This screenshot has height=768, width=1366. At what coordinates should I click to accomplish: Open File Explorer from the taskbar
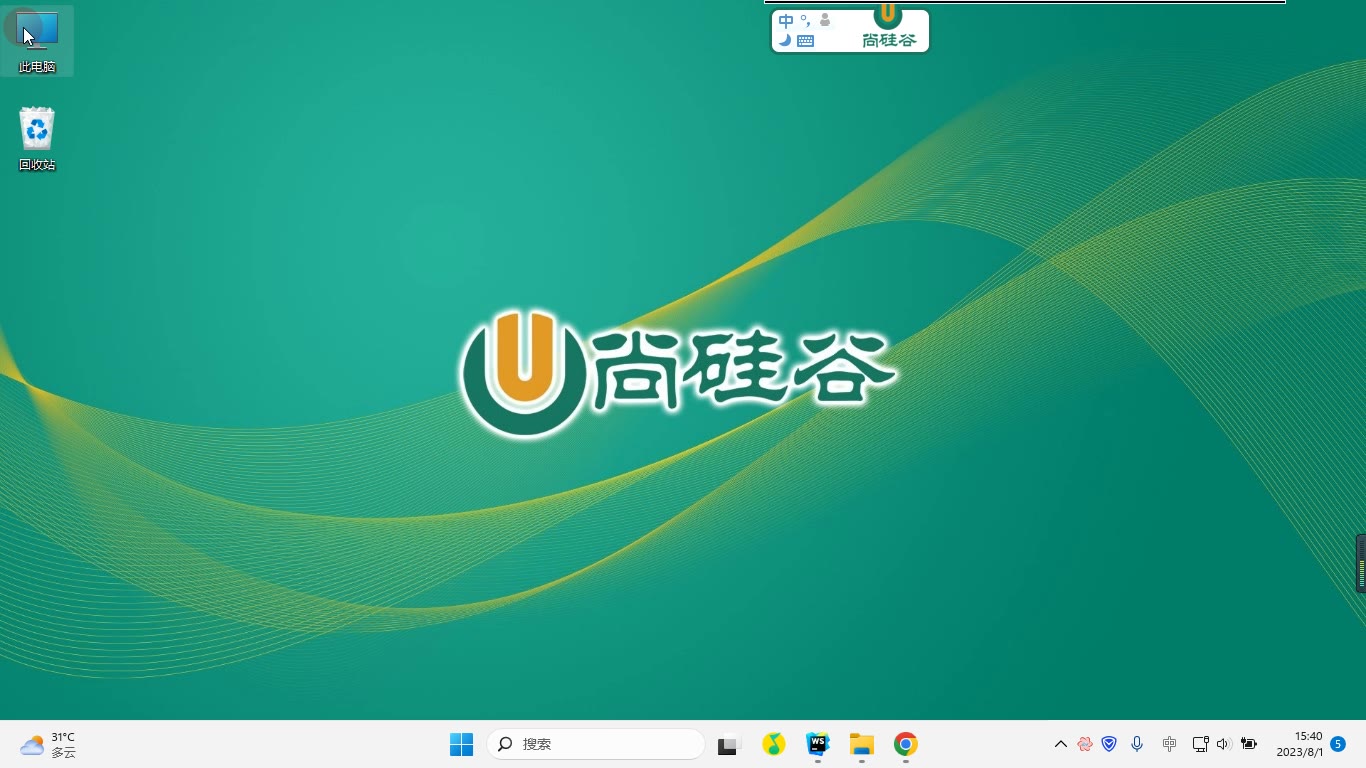pyautogui.click(x=862, y=744)
